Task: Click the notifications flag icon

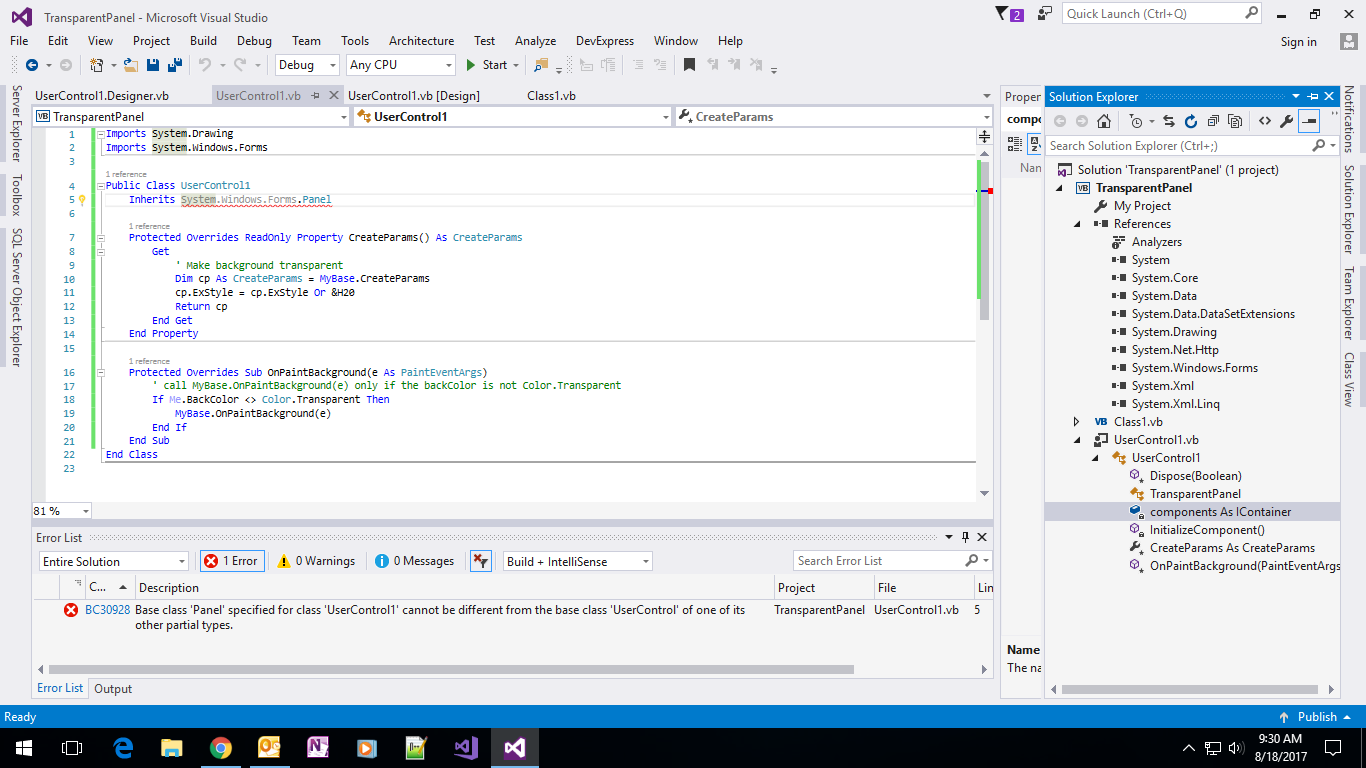Action: [1003, 14]
